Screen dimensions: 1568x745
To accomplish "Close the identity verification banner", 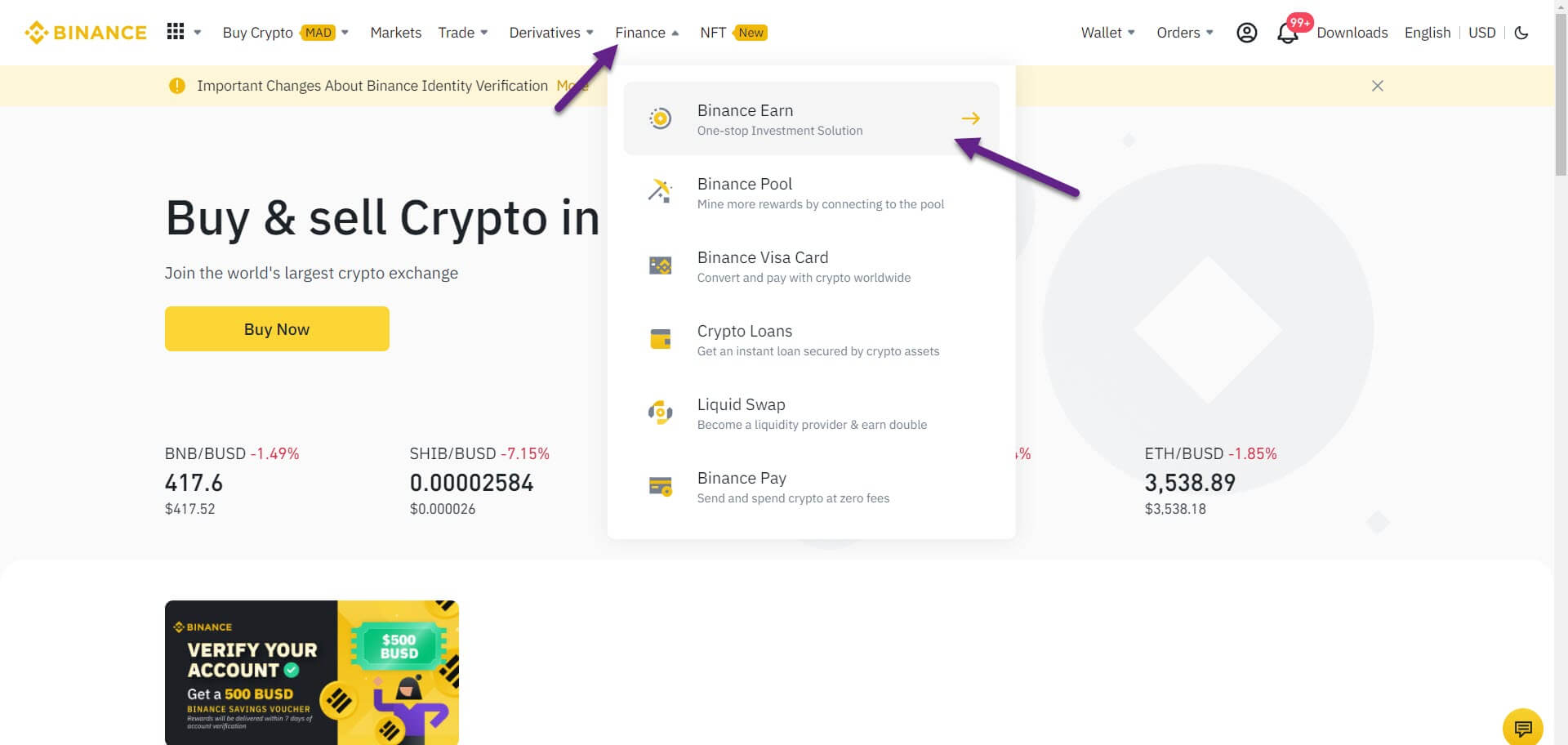I will pyautogui.click(x=1378, y=86).
